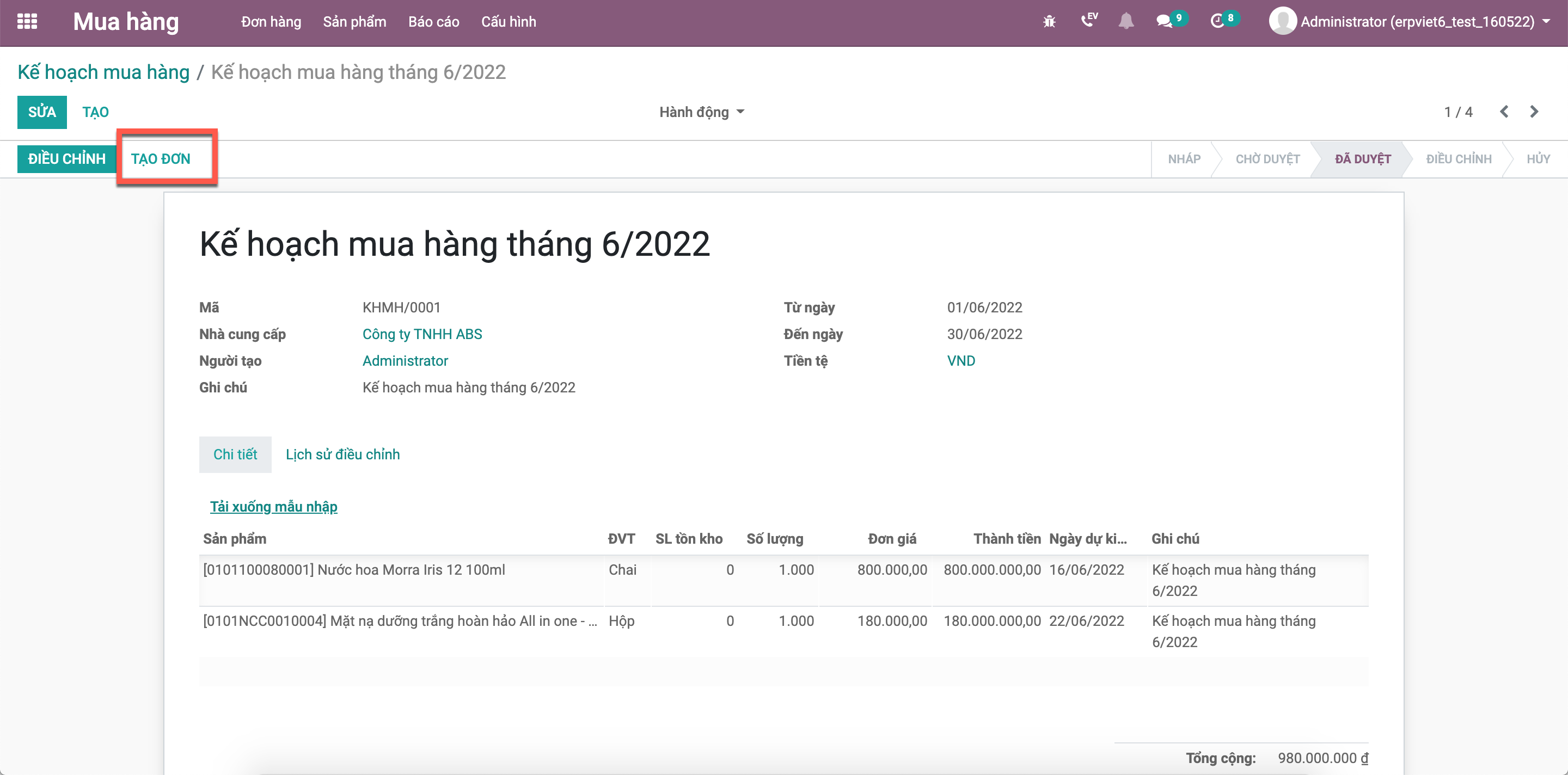Click the total 980.000.000 đ value

tap(1322, 758)
